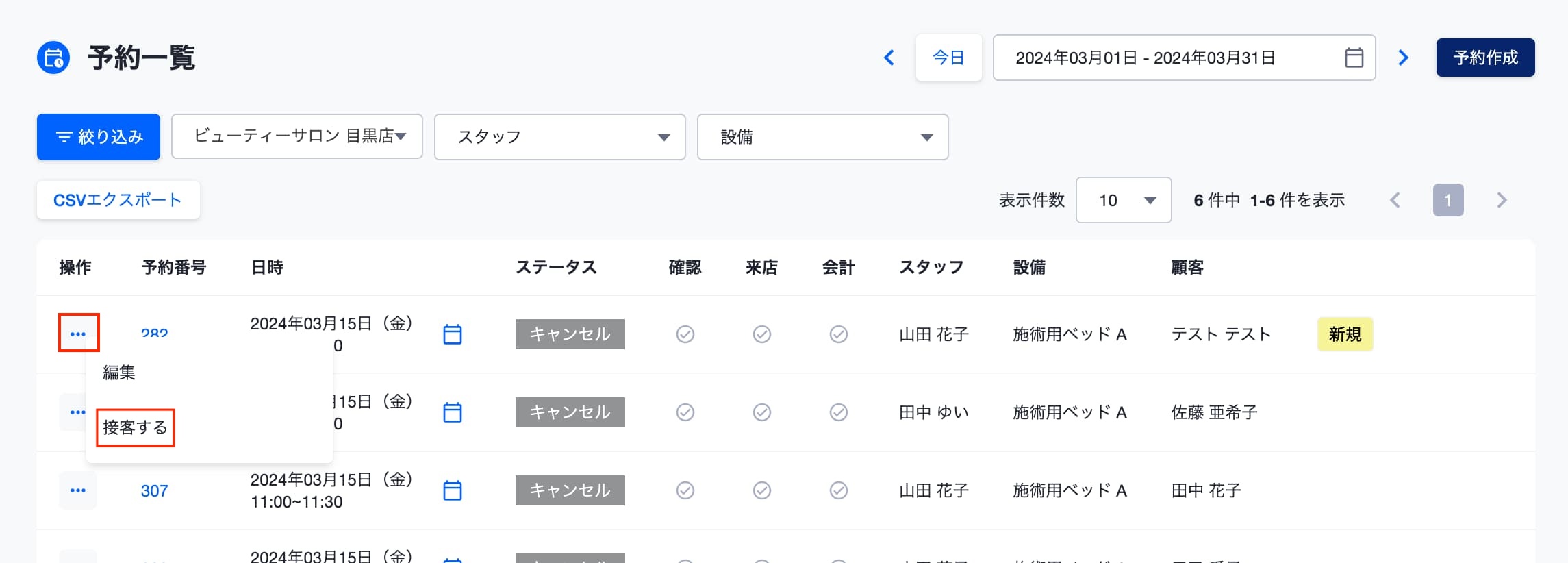Open the 設備 filter dropdown

tap(823, 137)
